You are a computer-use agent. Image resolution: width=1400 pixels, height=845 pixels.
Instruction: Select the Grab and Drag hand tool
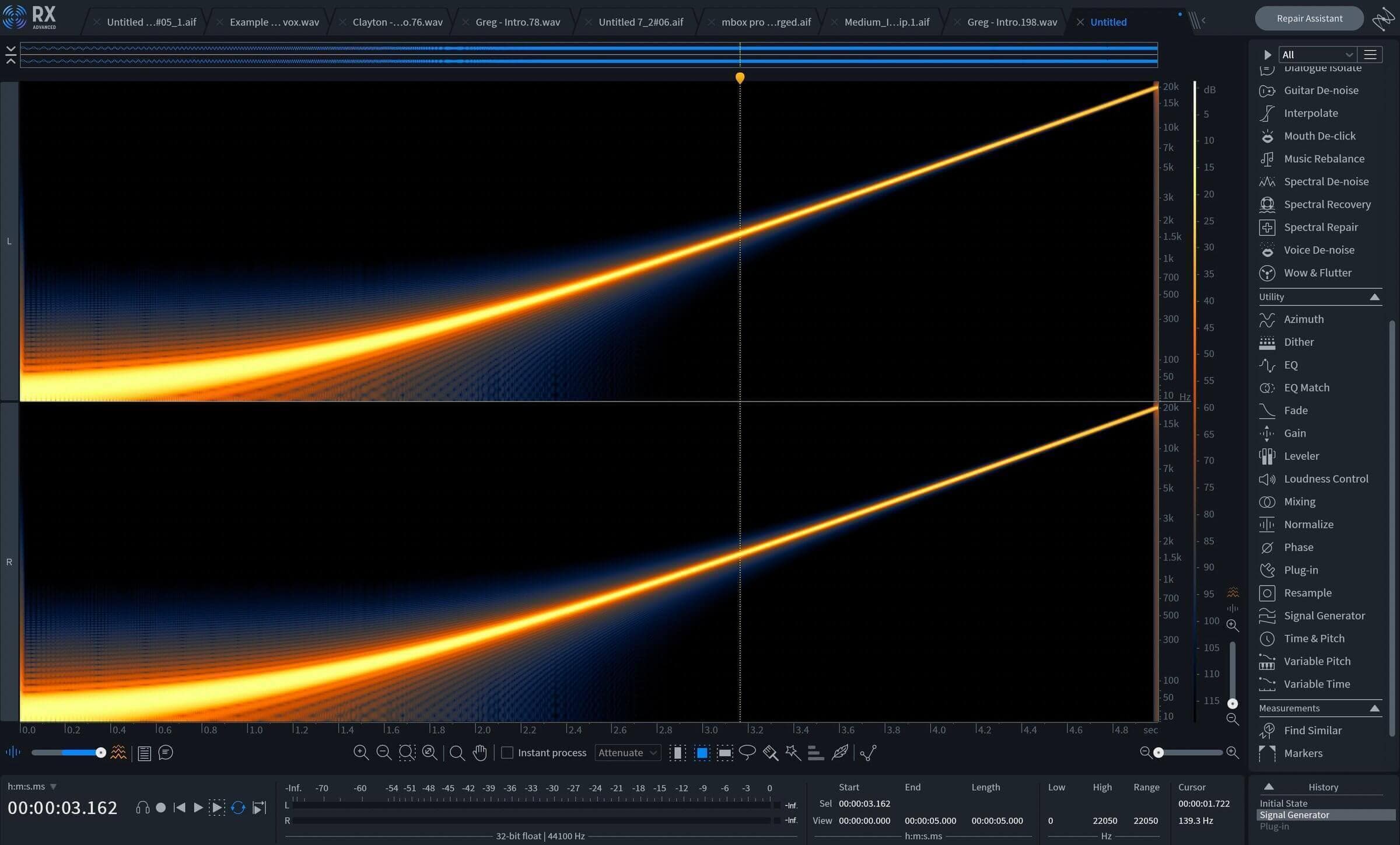tap(480, 753)
